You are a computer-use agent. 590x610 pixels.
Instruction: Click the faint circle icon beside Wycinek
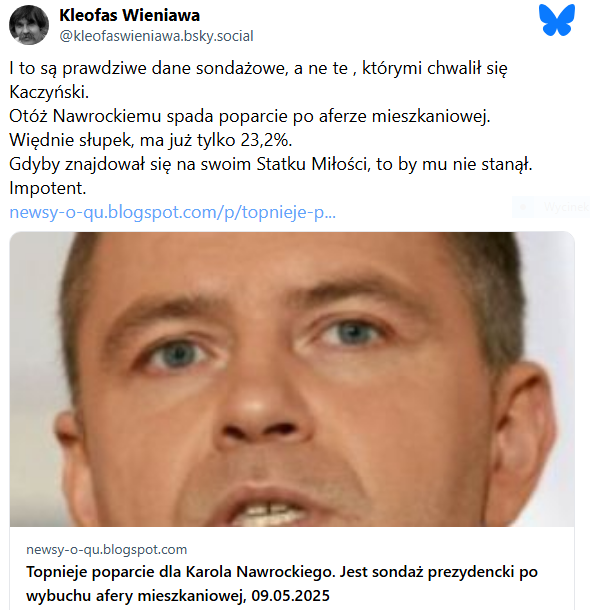coord(523,207)
